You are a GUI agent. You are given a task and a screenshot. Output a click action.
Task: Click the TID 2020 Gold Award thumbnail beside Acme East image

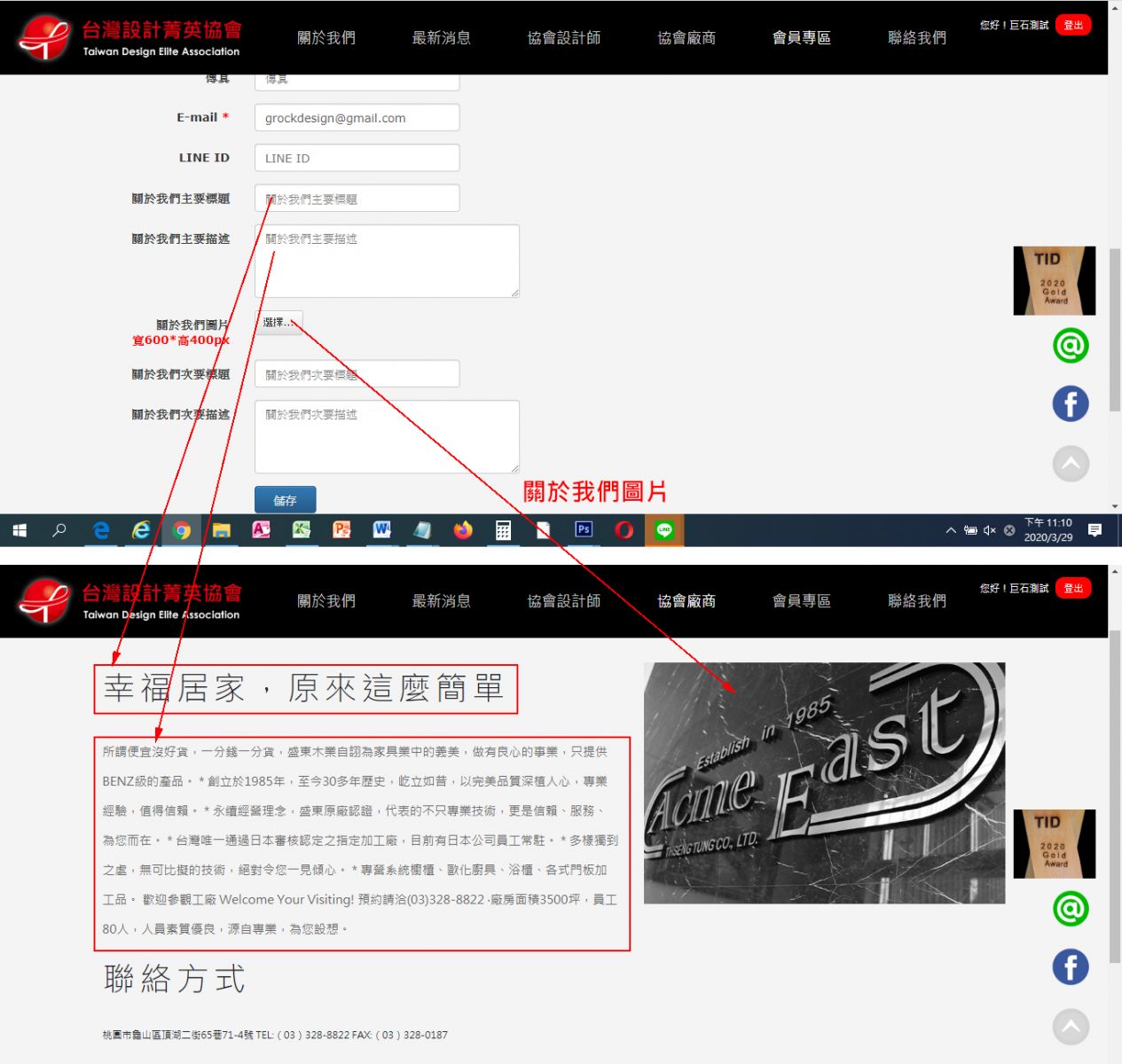click(1055, 844)
